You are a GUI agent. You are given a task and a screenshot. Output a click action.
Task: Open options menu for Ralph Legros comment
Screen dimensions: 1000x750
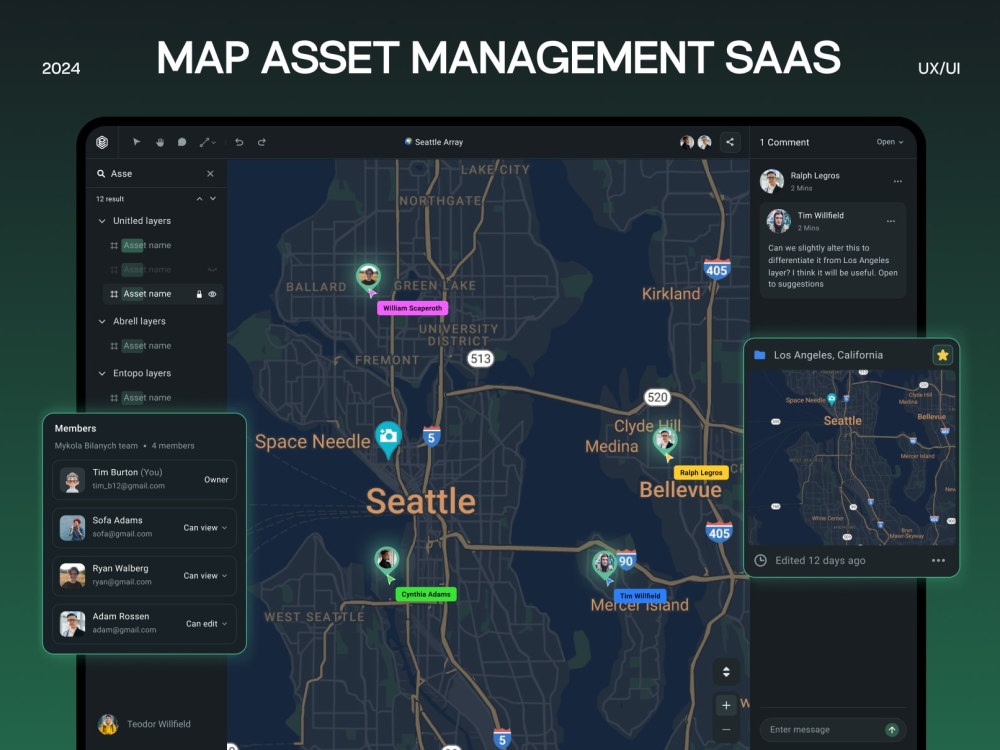897,181
